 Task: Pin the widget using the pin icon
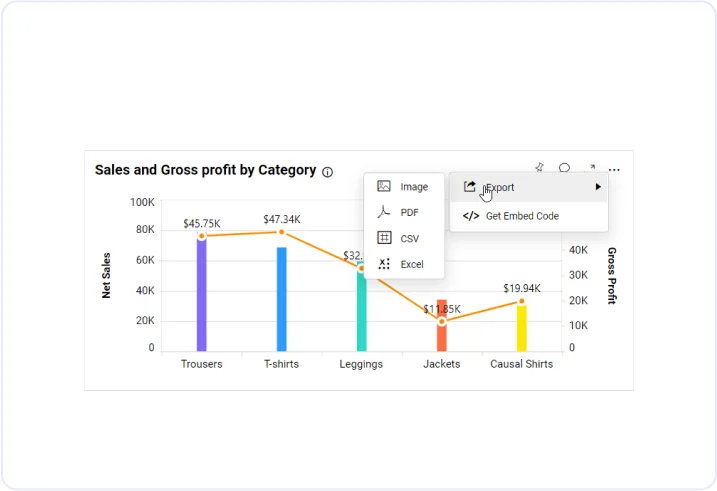coord(540,167)
